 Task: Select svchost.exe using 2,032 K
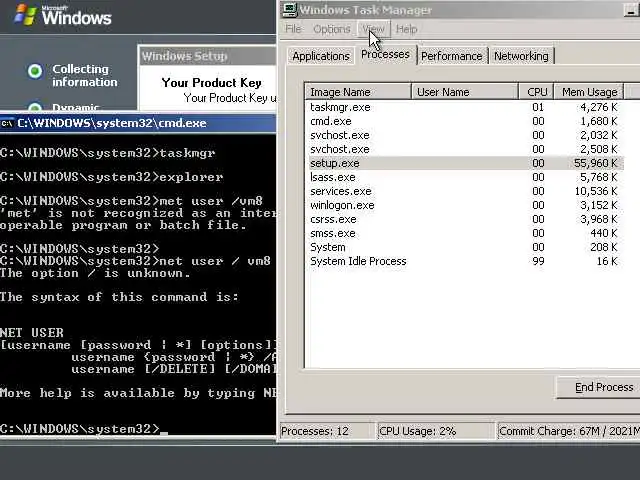(x=464, y=135)
